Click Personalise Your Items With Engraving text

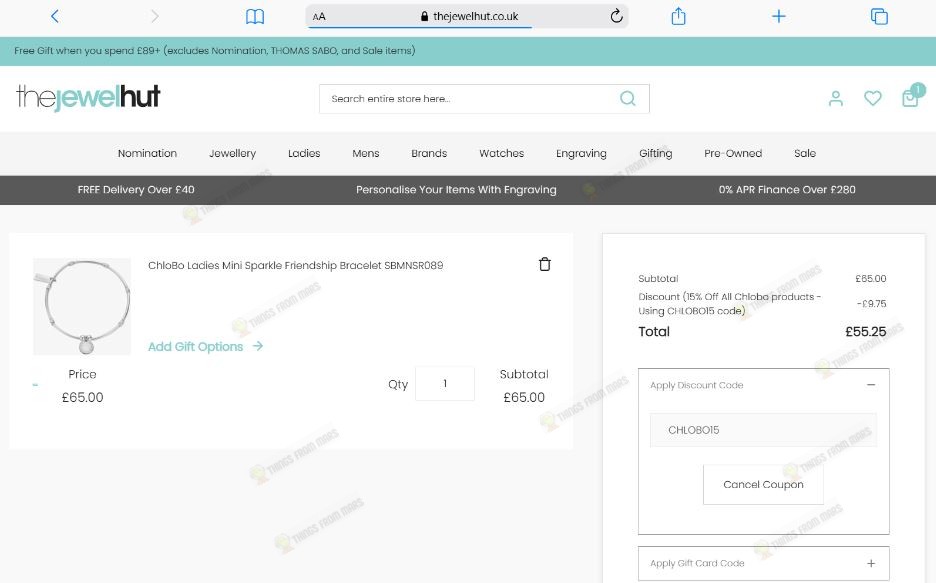point(456,190)
